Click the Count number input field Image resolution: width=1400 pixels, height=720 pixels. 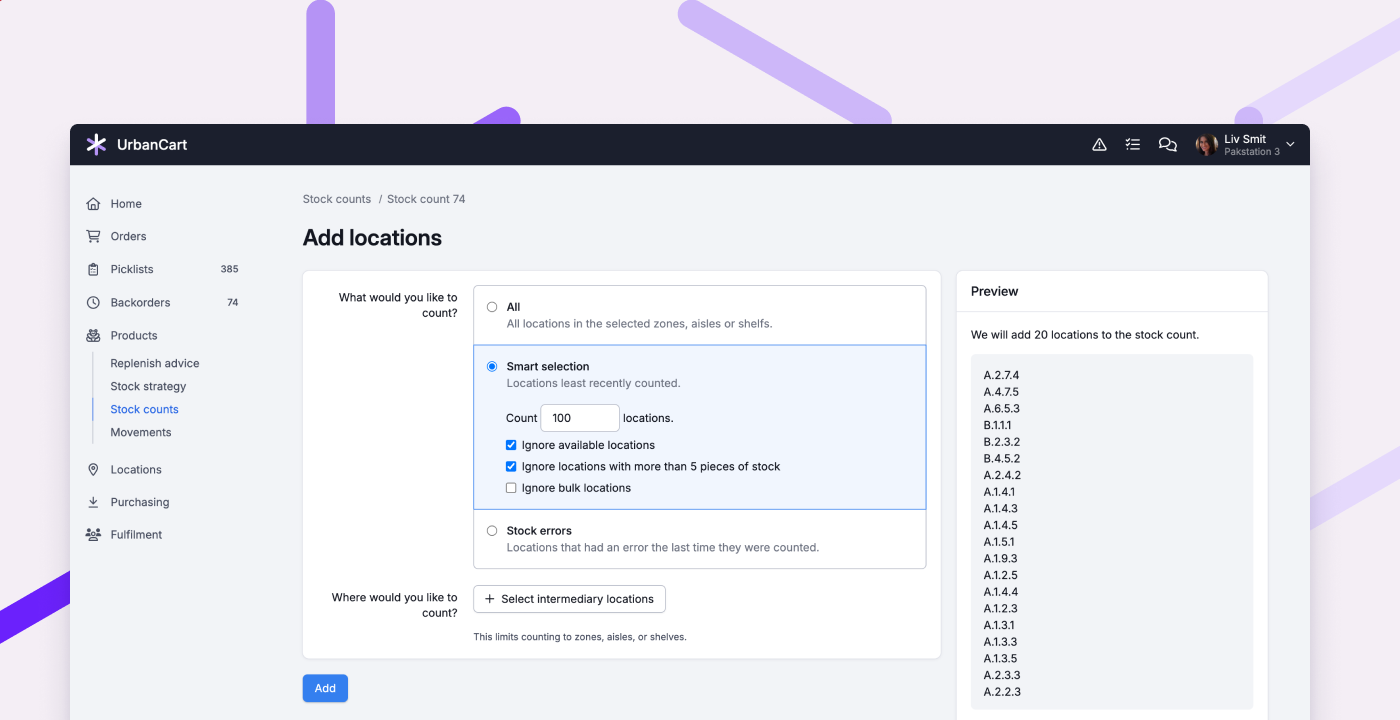(580, 418)
